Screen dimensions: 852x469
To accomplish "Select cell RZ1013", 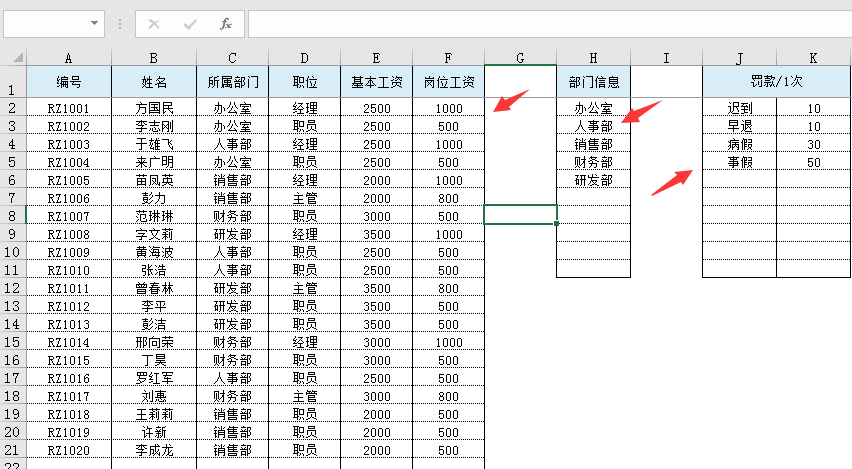I will pyautogui.click(x=68, y=324).
